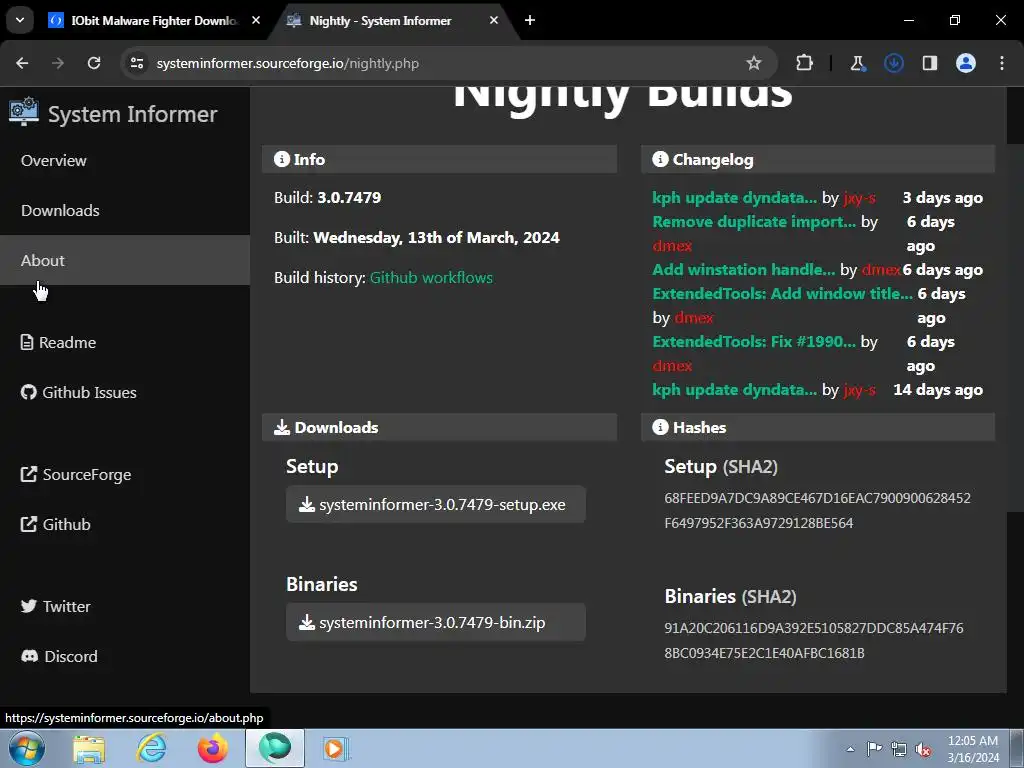Click the Twitter bird icon

[x=29, y=606]
